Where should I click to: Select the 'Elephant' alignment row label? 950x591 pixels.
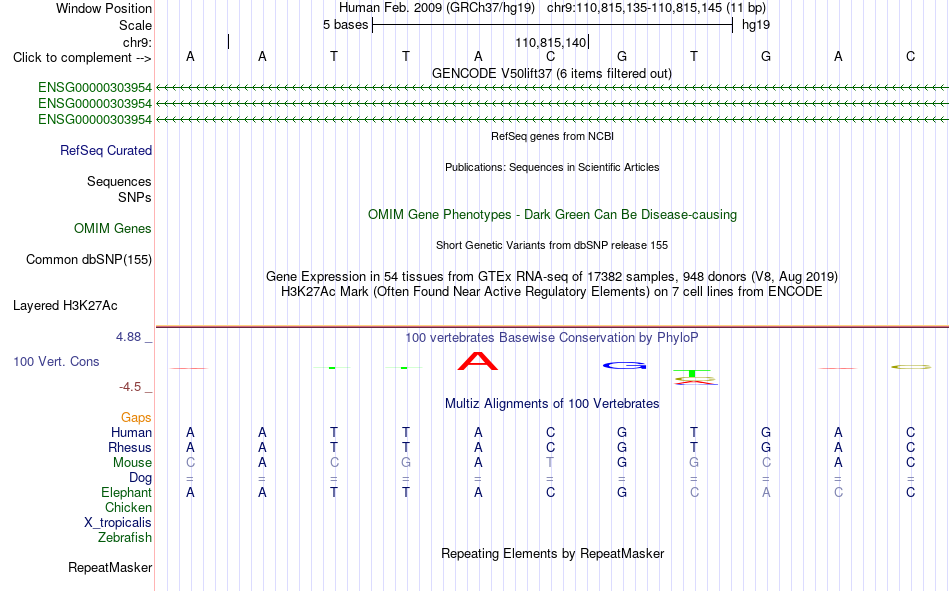(127, 493)
